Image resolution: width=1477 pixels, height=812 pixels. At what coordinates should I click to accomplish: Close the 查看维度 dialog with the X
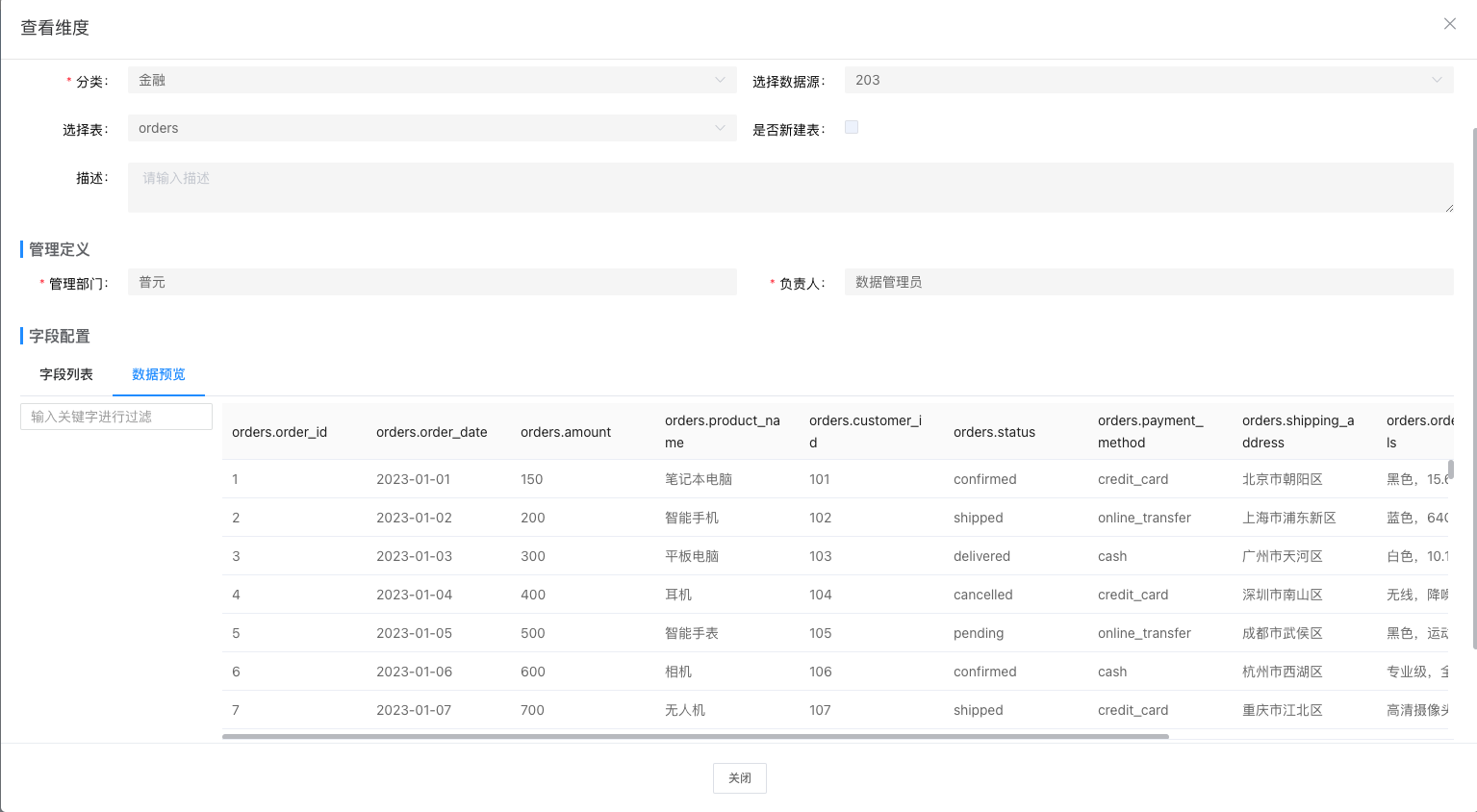click(x=1449, y=23)
